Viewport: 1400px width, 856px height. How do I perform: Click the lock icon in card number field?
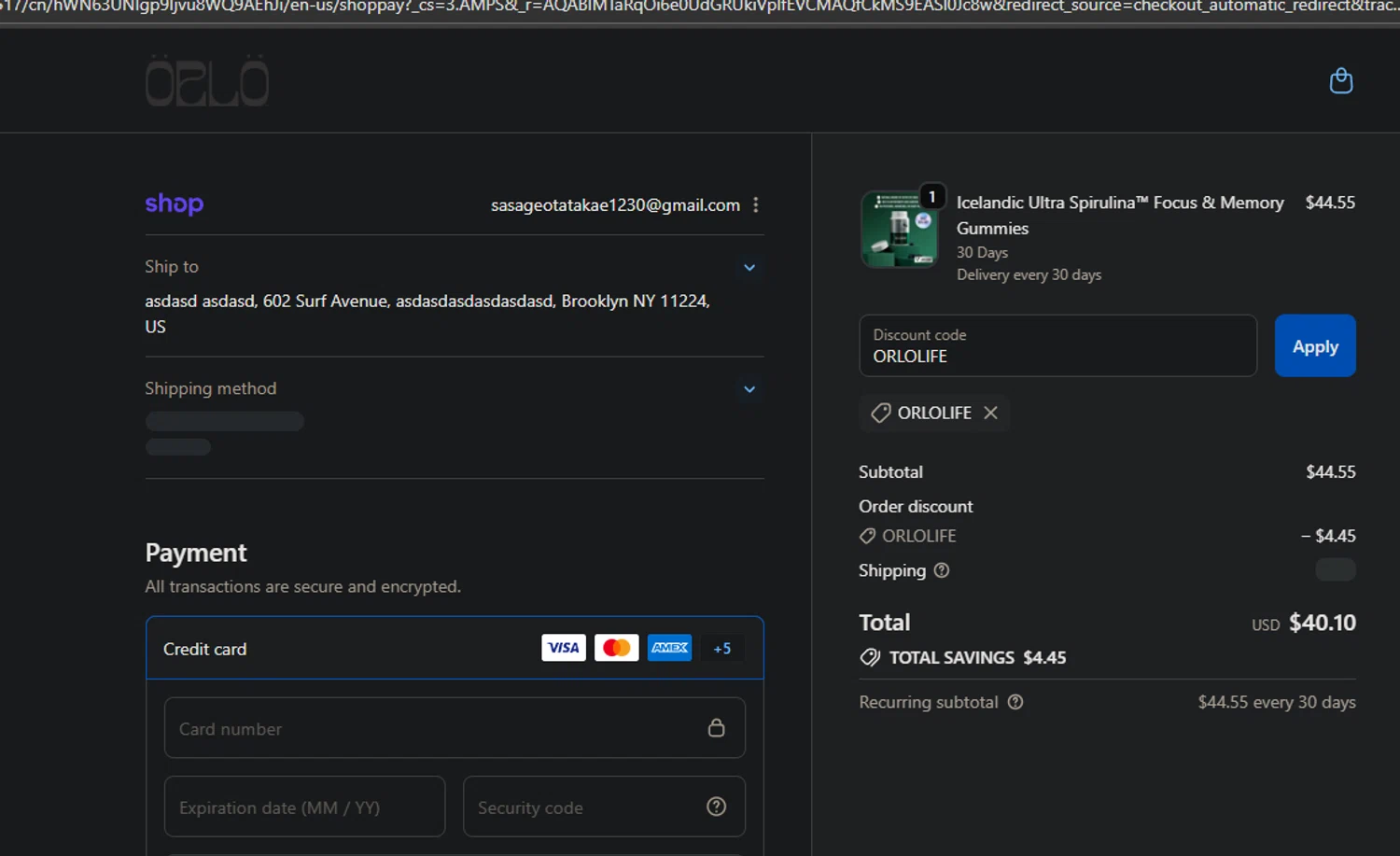[716, 727]
